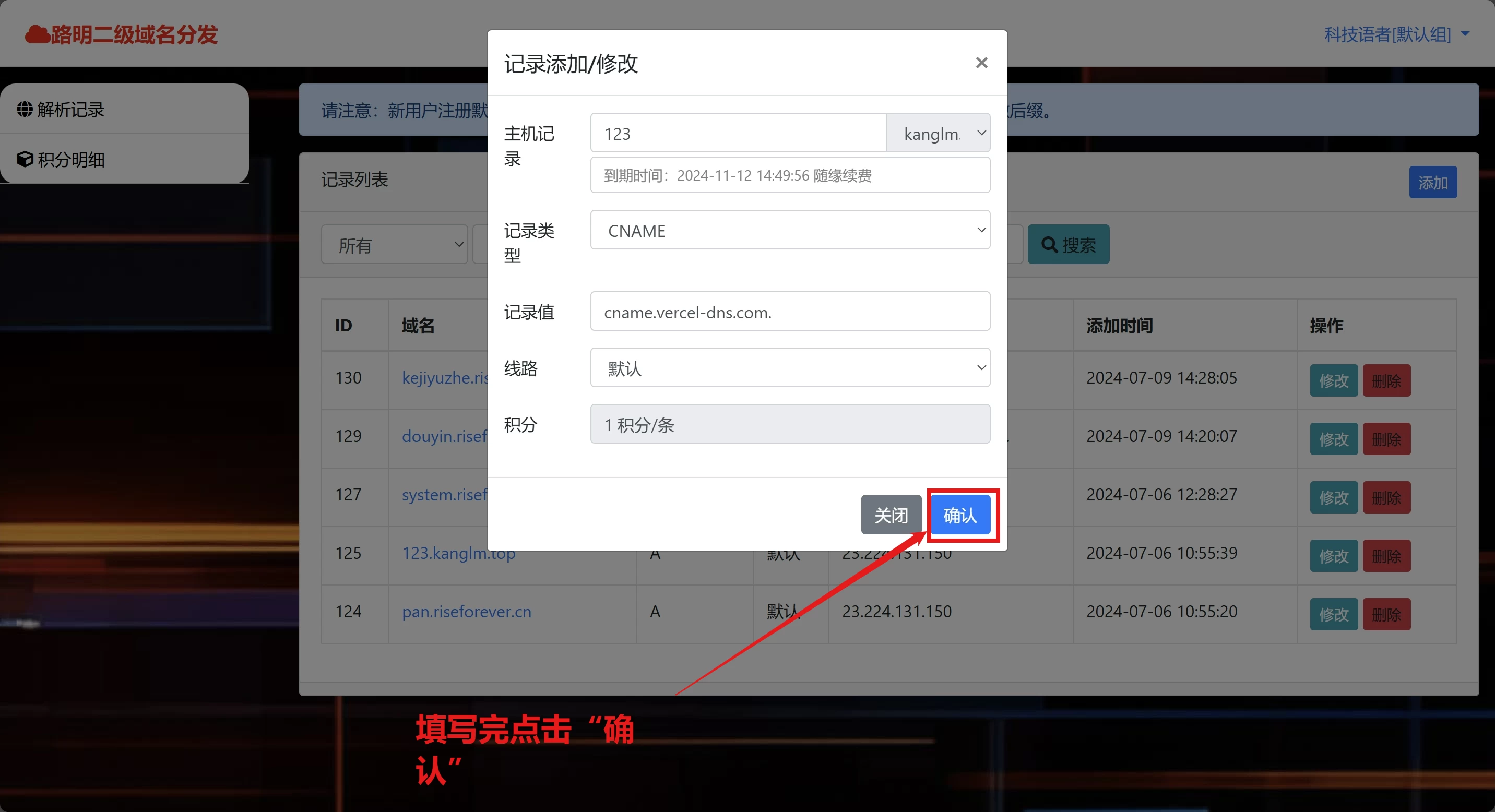Click the 记录值 input field

(x=790, y=312)
